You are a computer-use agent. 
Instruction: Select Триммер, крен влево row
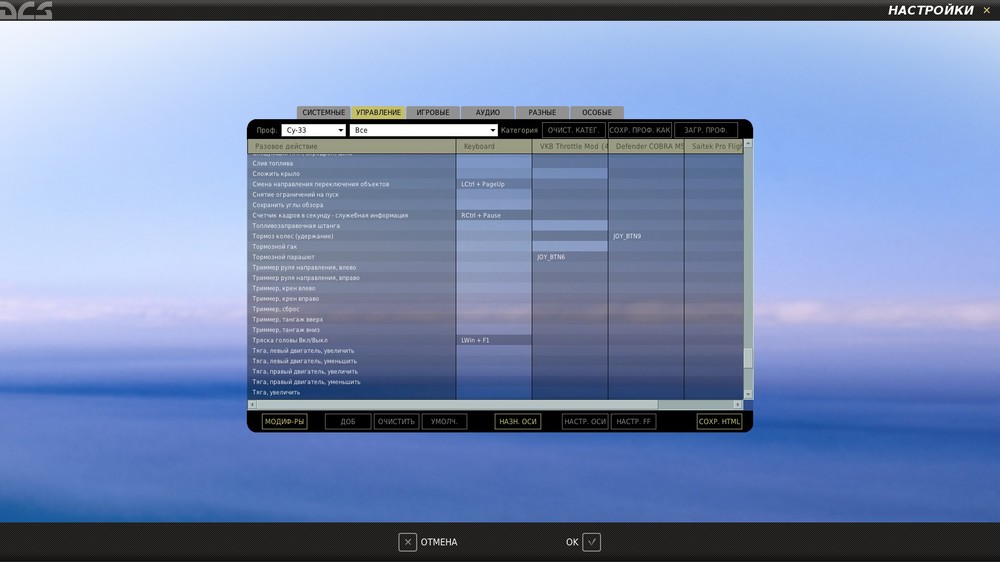[352, 288]
